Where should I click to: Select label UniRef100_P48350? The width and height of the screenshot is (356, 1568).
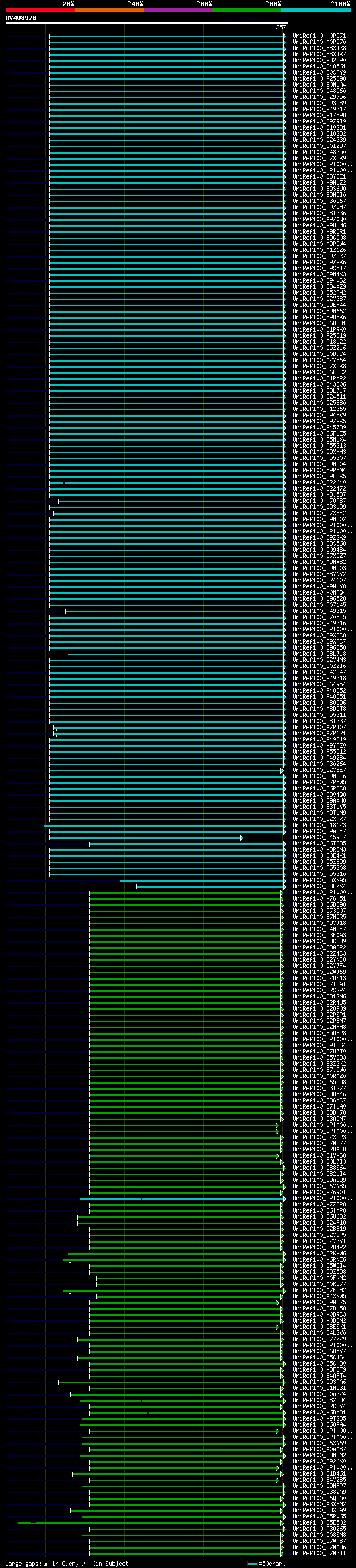319,152
